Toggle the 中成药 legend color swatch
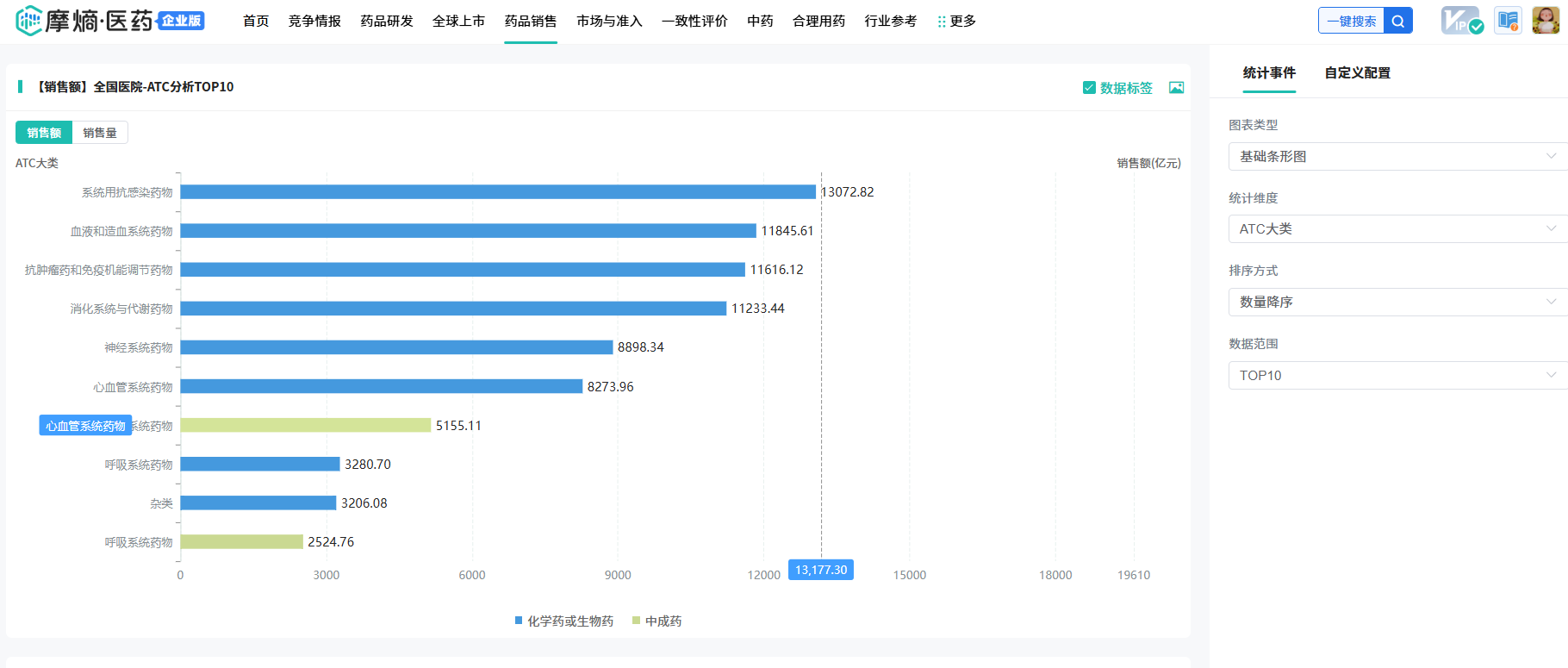Viewport: 1568px width, 668px height. coord(637,621)
